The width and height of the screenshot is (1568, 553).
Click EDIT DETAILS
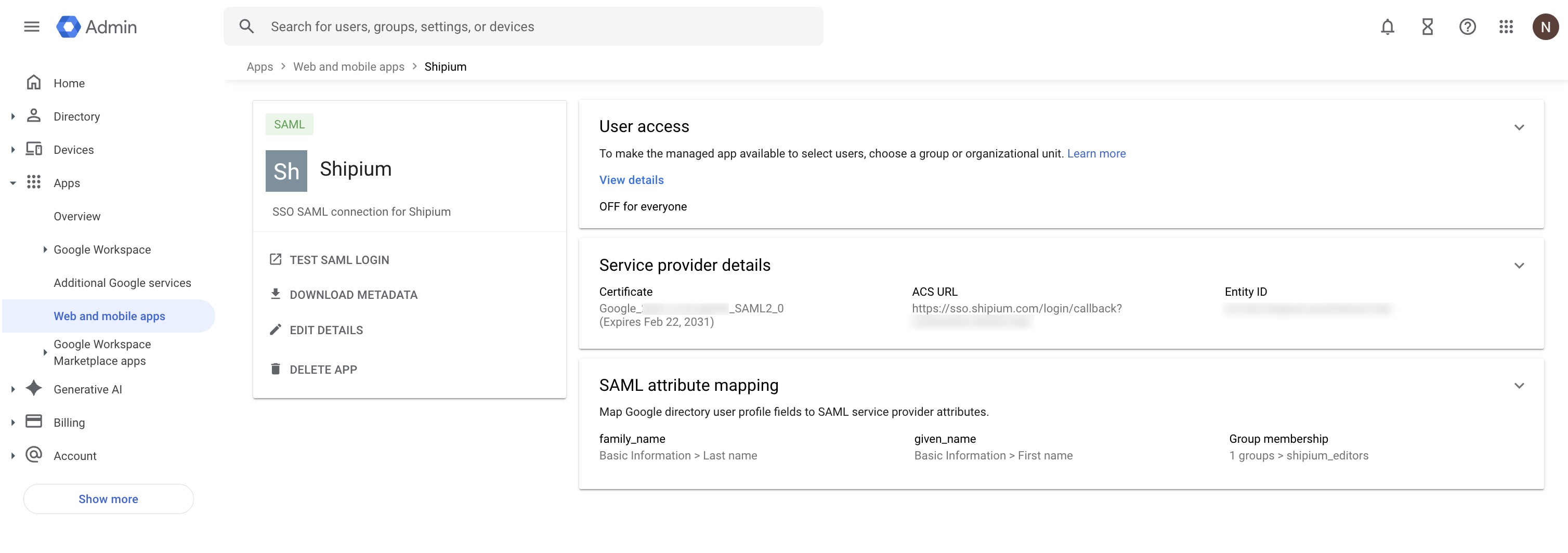[326, 331]
